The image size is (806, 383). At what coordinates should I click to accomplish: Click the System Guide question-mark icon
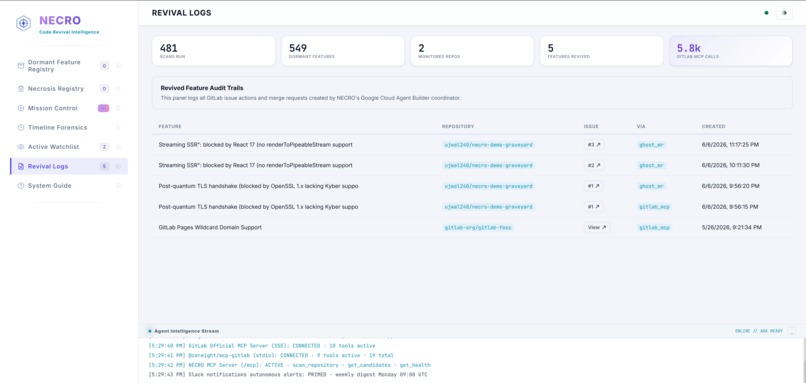tap(21, 186)
